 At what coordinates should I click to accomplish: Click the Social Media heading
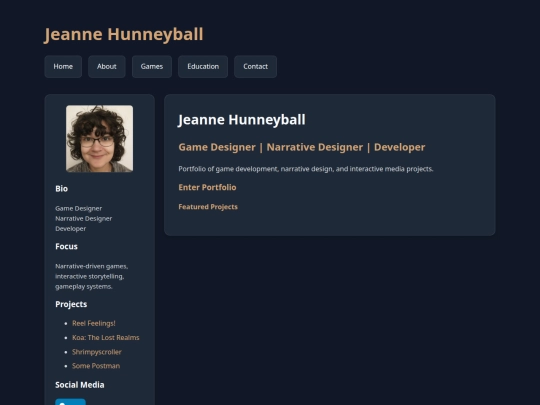(80, 385)
